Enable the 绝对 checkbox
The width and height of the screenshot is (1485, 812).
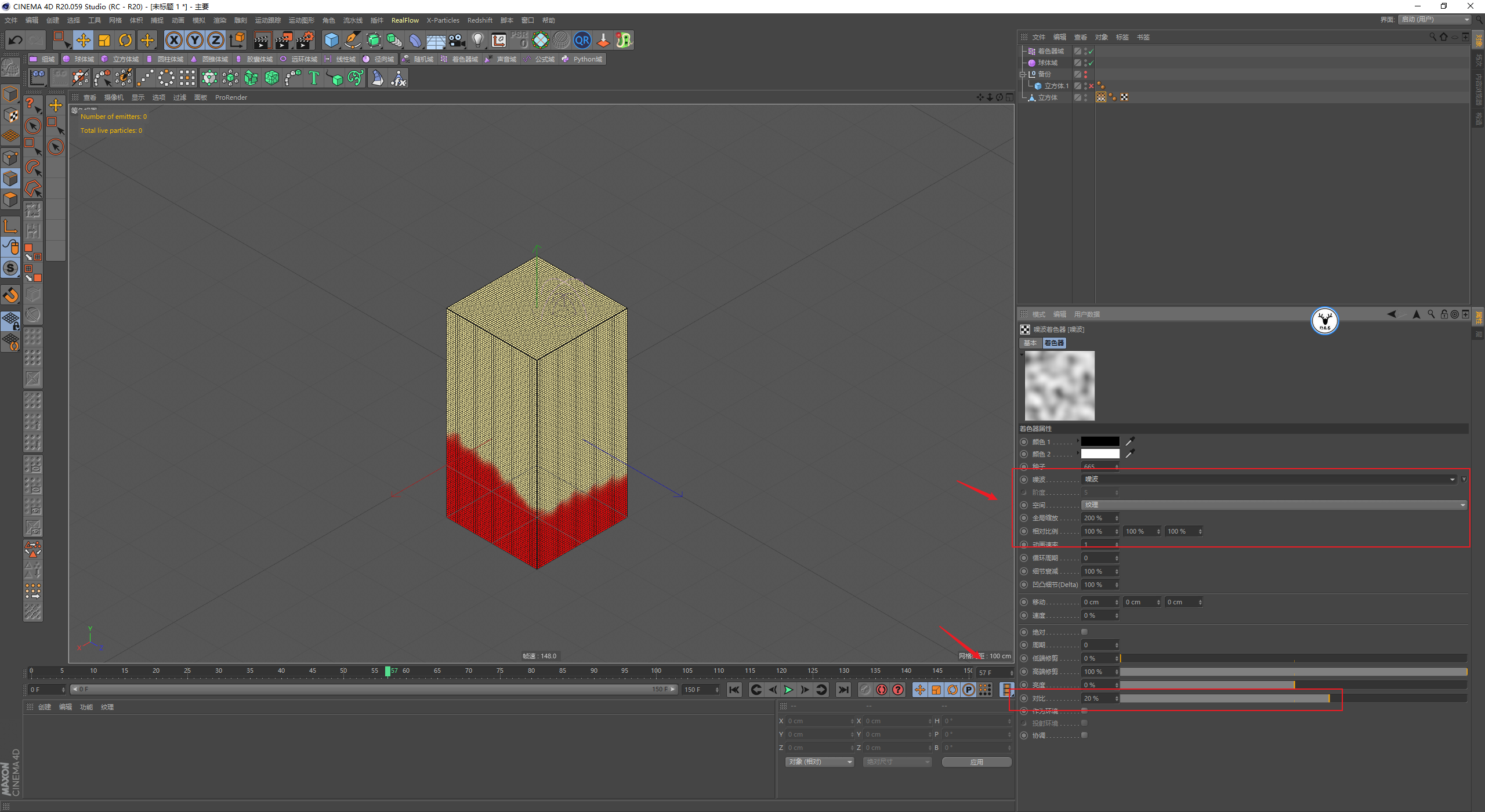(1084, 632)
